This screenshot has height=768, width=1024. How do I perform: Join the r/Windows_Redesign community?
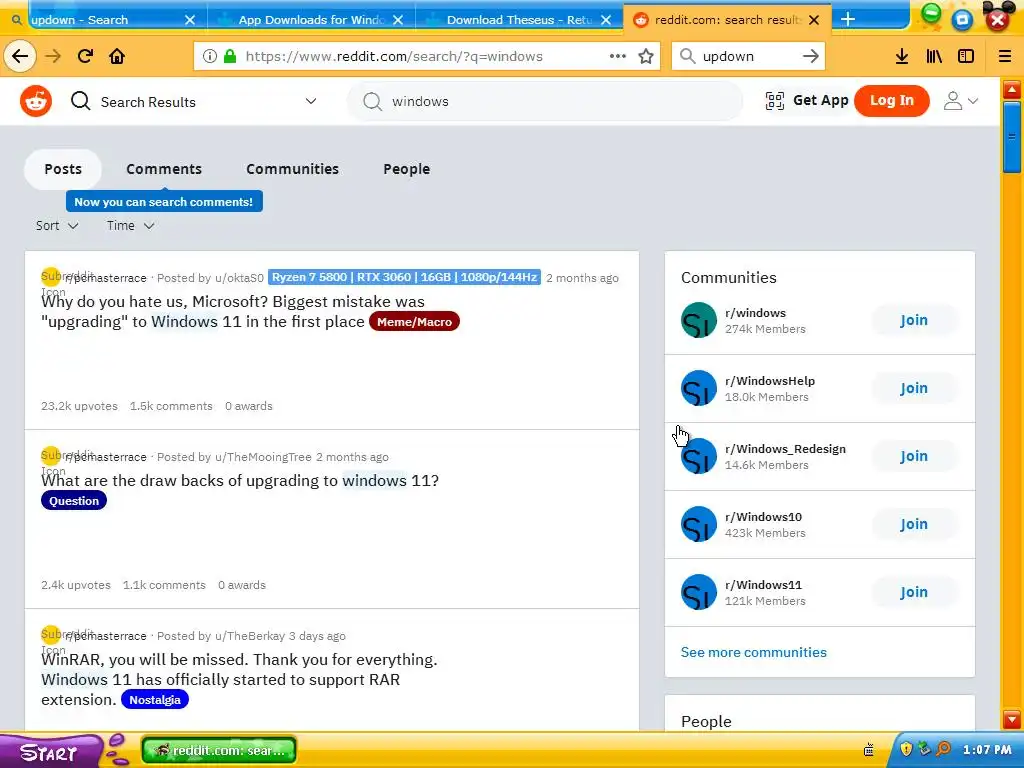914,456
